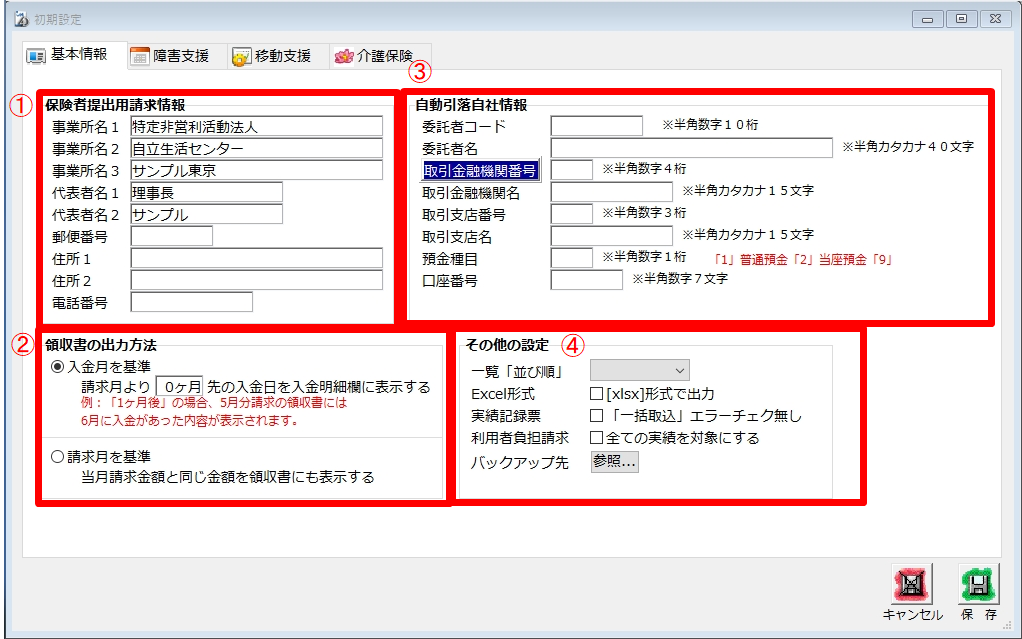Click the 移動支援 tab icon
This screenshot has width=1022, height=639.
pyautogui.click(x=241, y=56)
